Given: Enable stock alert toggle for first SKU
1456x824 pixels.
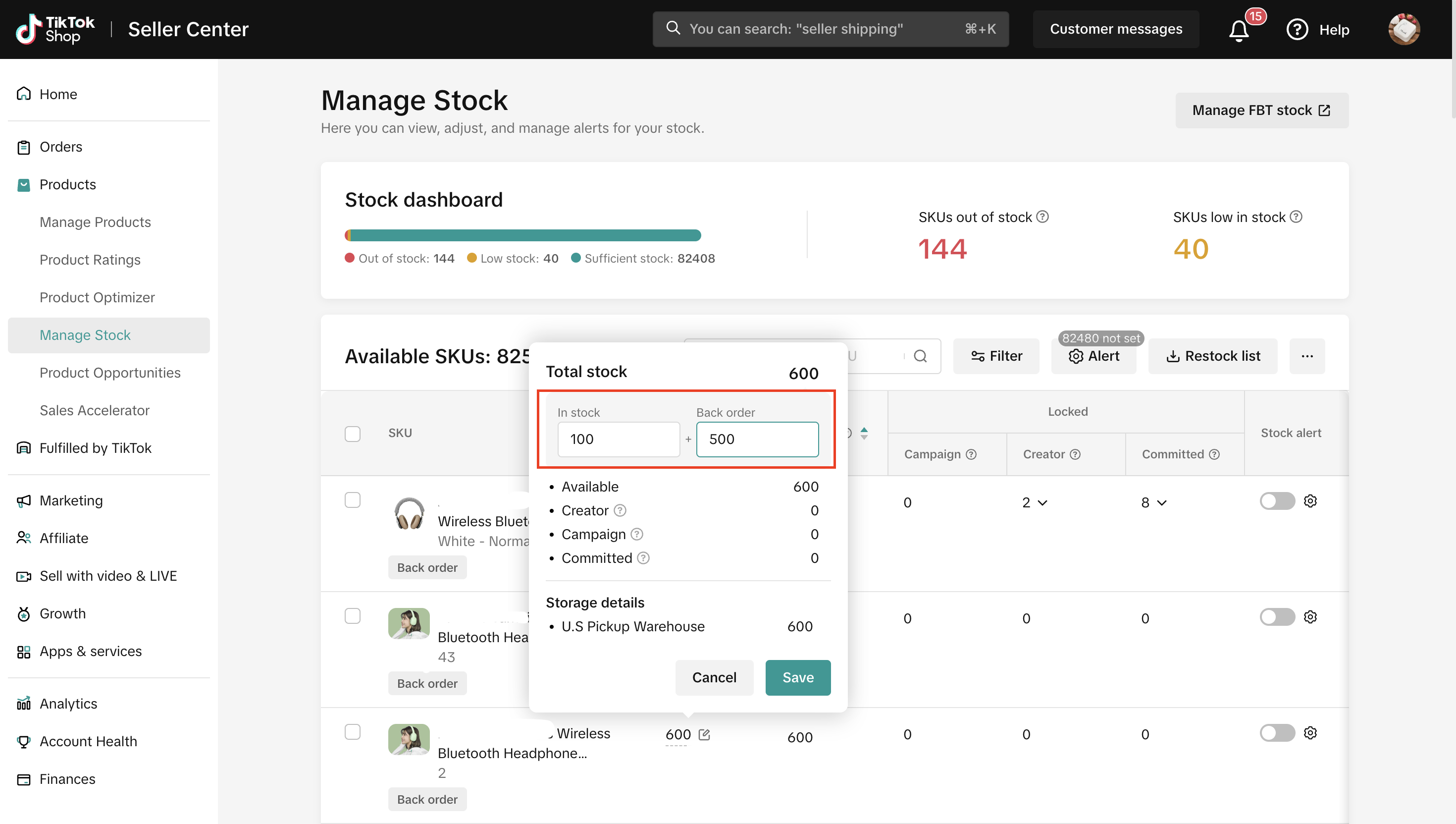Looking at the screenshot, I should [1277, 501].
